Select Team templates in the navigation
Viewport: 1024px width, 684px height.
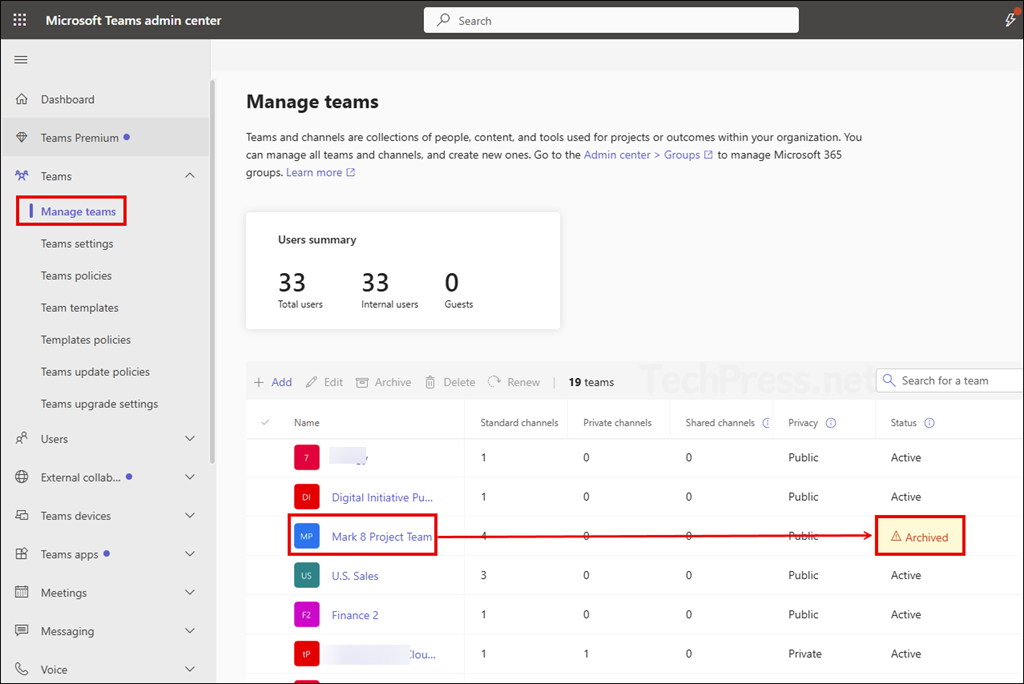tap(79, 307)
